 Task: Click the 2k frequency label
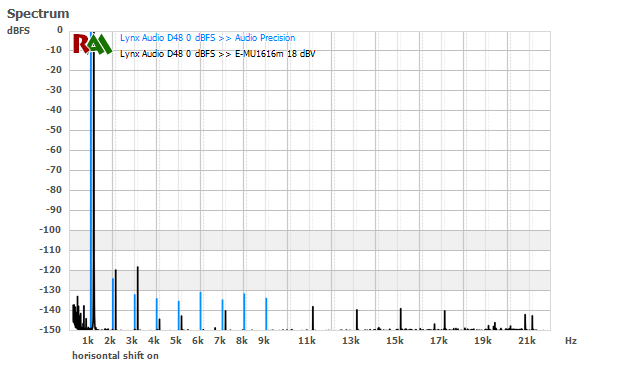click(110, 341)
